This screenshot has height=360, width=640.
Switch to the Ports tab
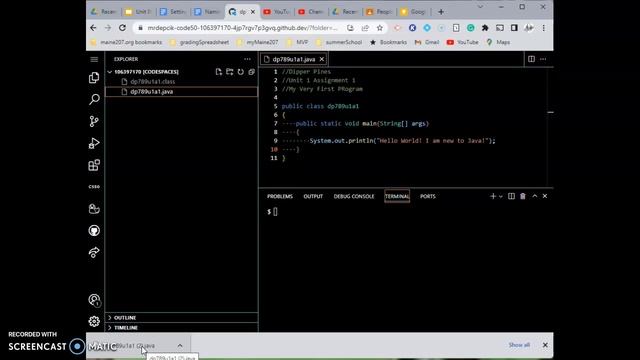(428, 196)
